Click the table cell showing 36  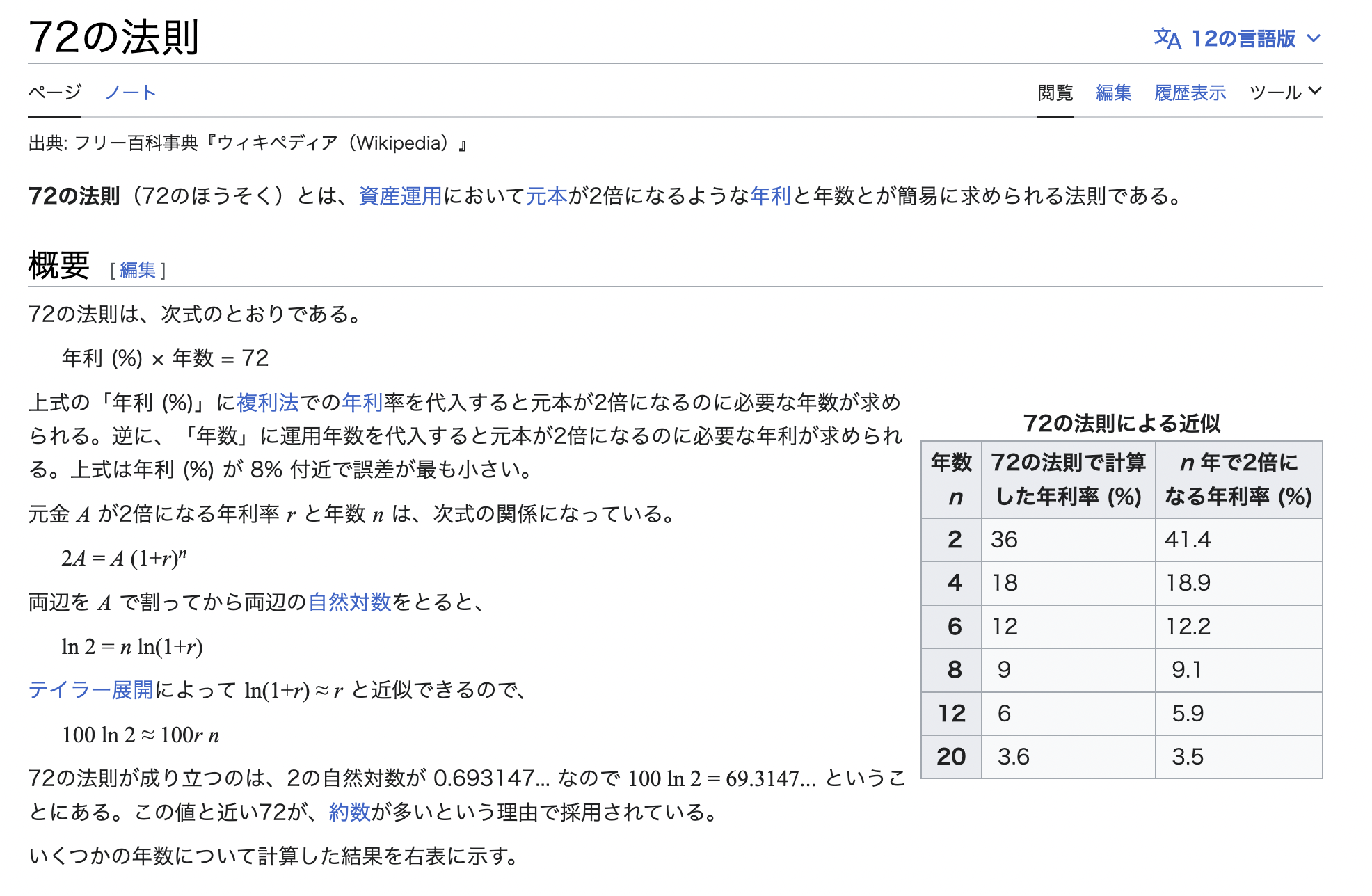pos(1069,540)
